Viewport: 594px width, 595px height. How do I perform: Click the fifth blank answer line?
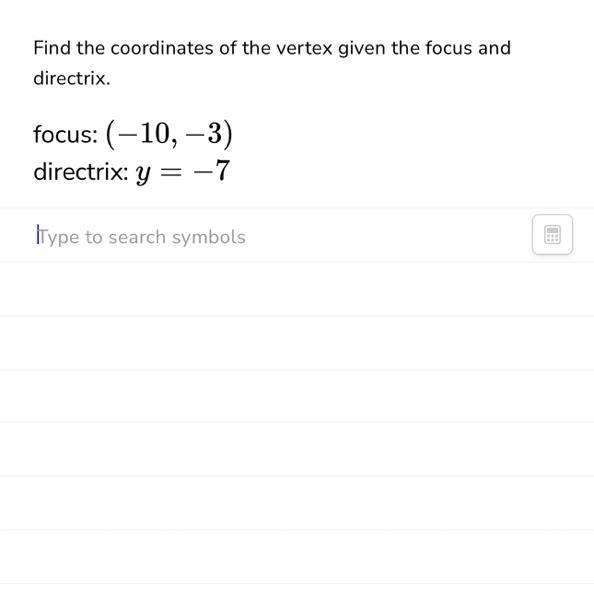297,502
